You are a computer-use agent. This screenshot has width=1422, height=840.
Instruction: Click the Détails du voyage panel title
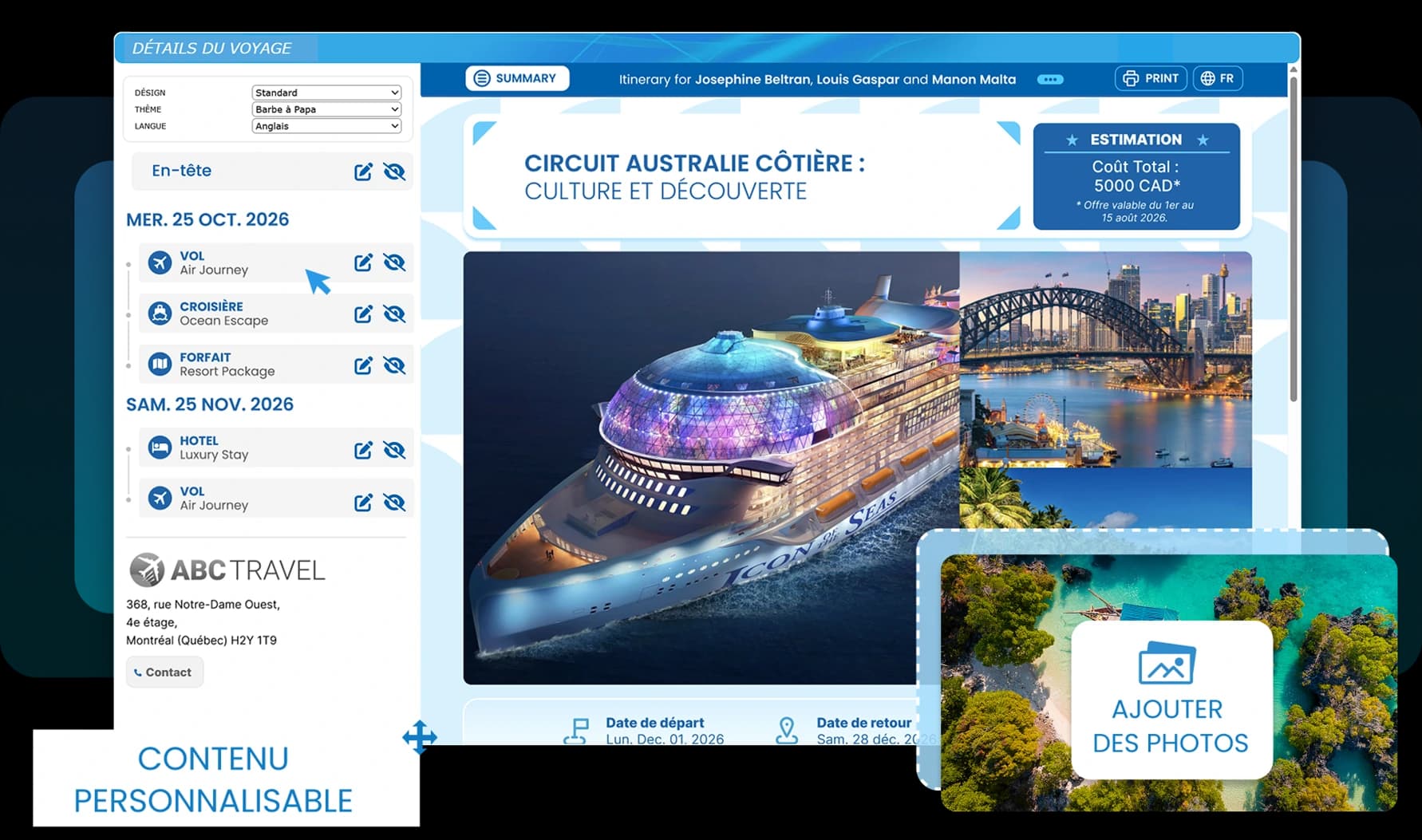pos(211,48)
